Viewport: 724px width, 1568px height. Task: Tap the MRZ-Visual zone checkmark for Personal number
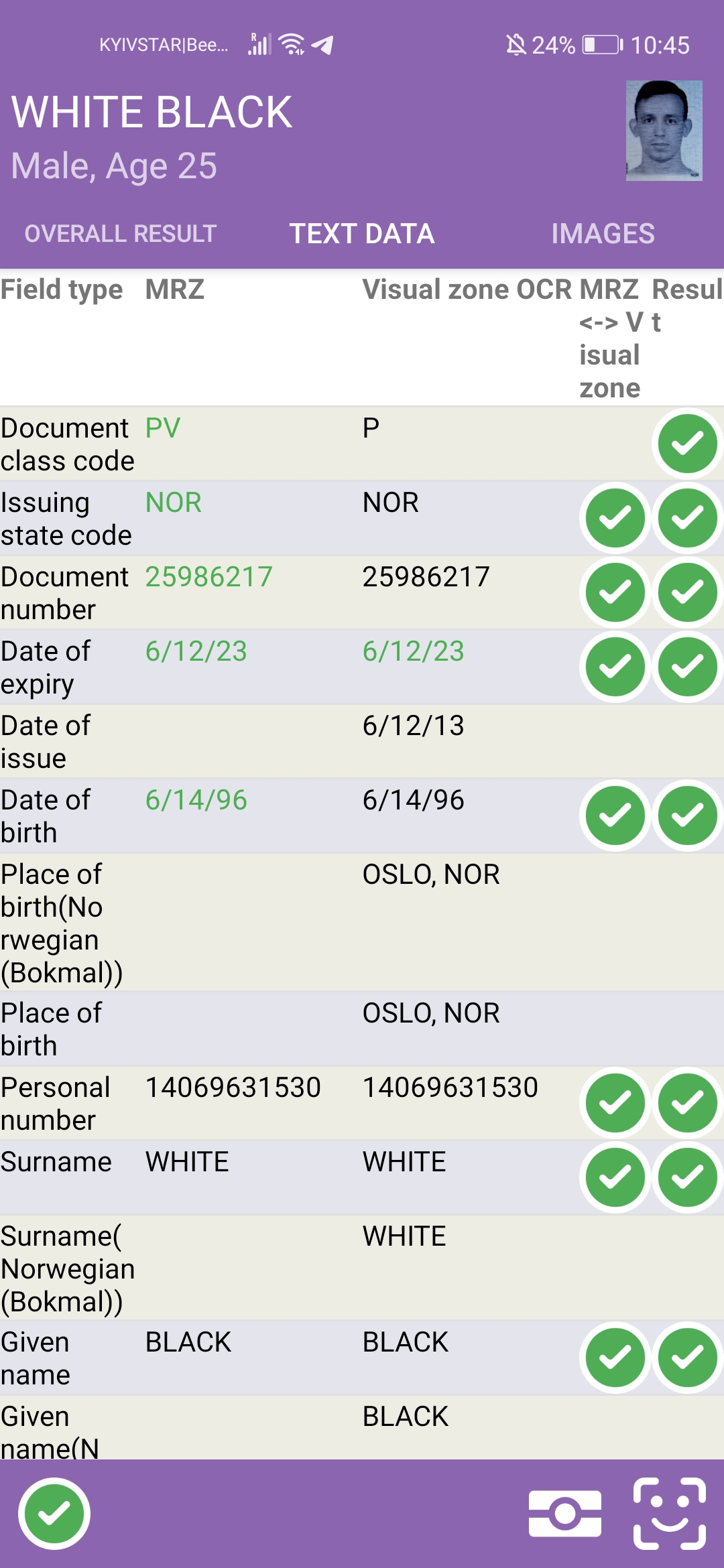615,1103
